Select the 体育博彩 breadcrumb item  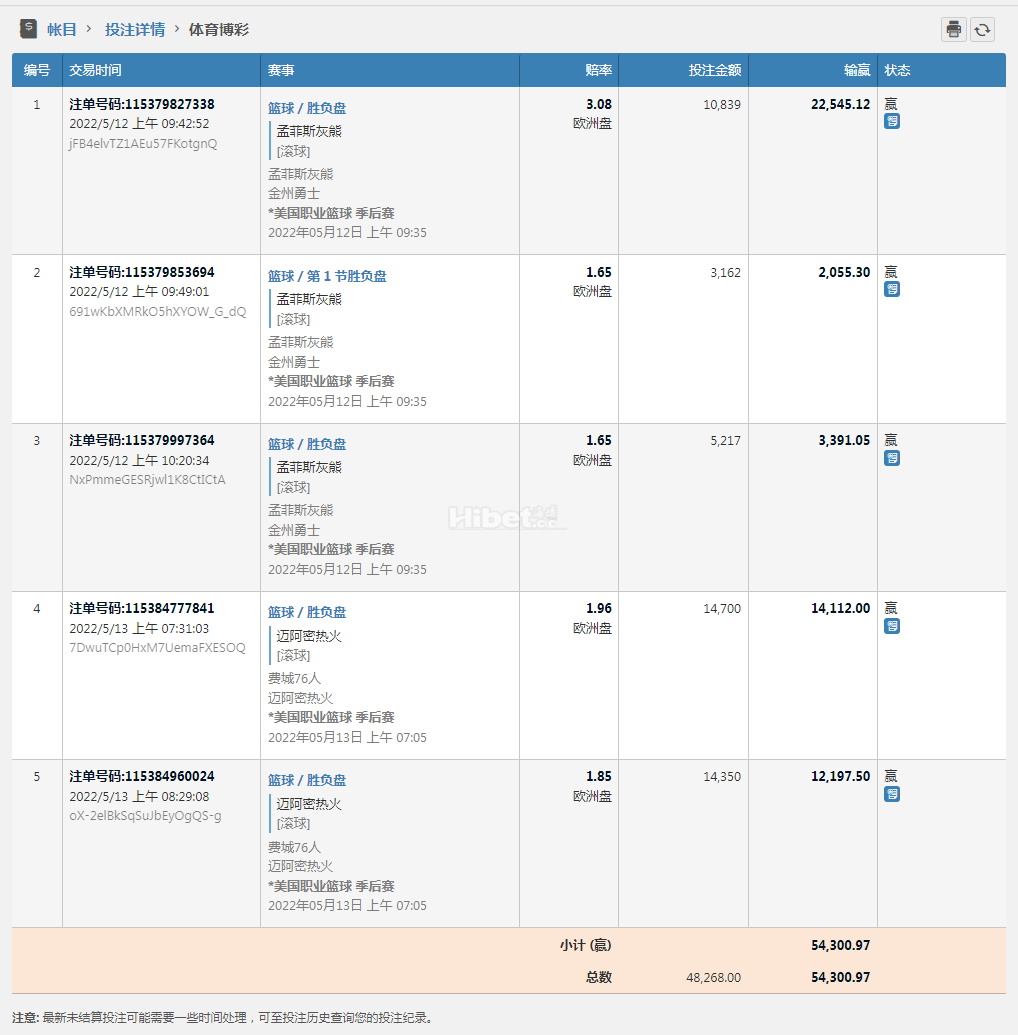[x=219, y=30]
